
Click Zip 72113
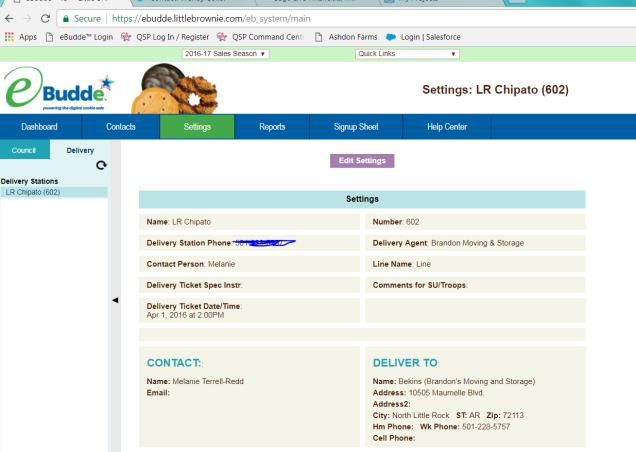click(513, 415)
